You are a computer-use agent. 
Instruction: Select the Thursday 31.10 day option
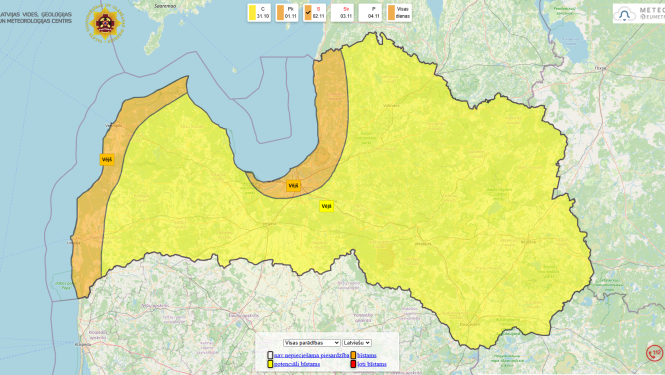[259, 13]
